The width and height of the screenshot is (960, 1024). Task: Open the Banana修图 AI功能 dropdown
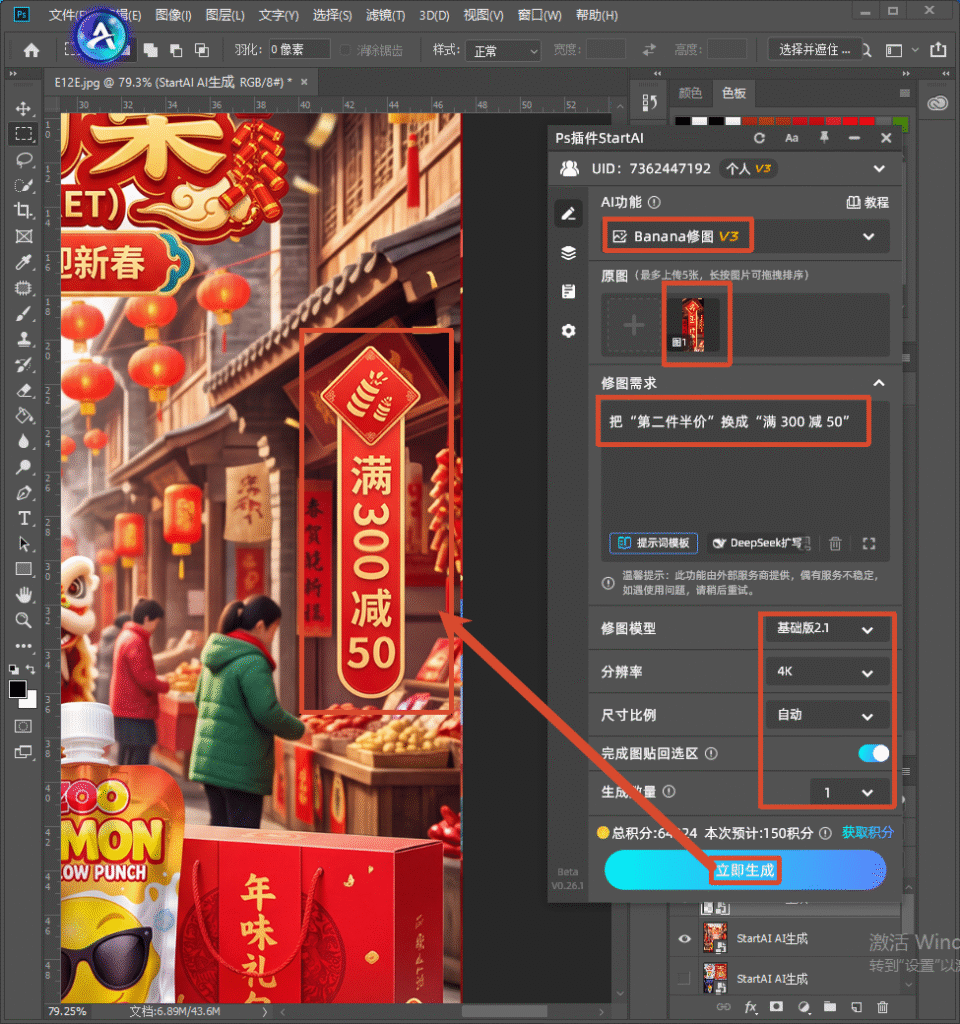click(745, 236)
